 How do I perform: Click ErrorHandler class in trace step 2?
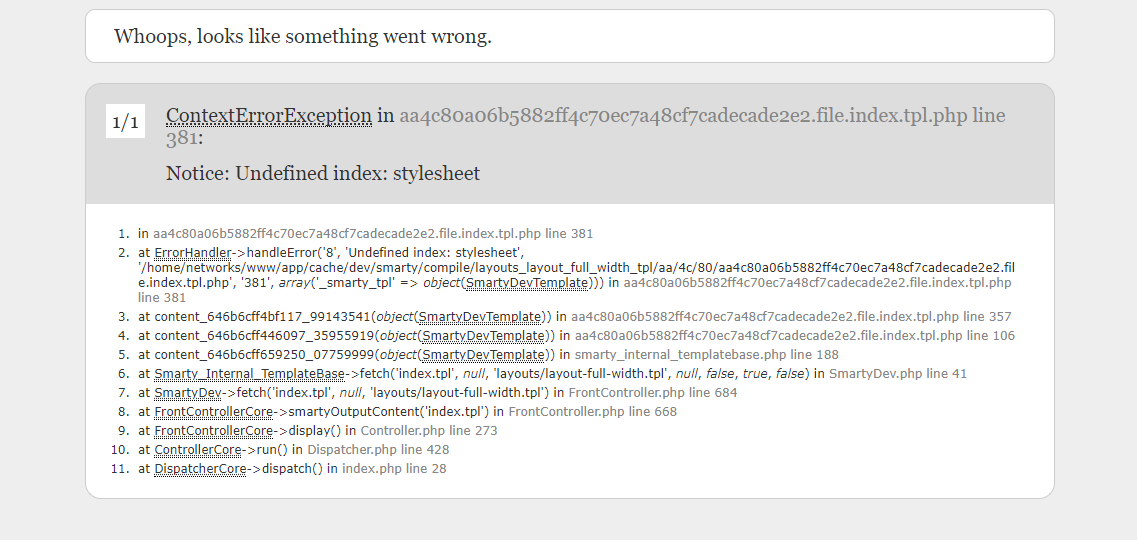(192, 253)
